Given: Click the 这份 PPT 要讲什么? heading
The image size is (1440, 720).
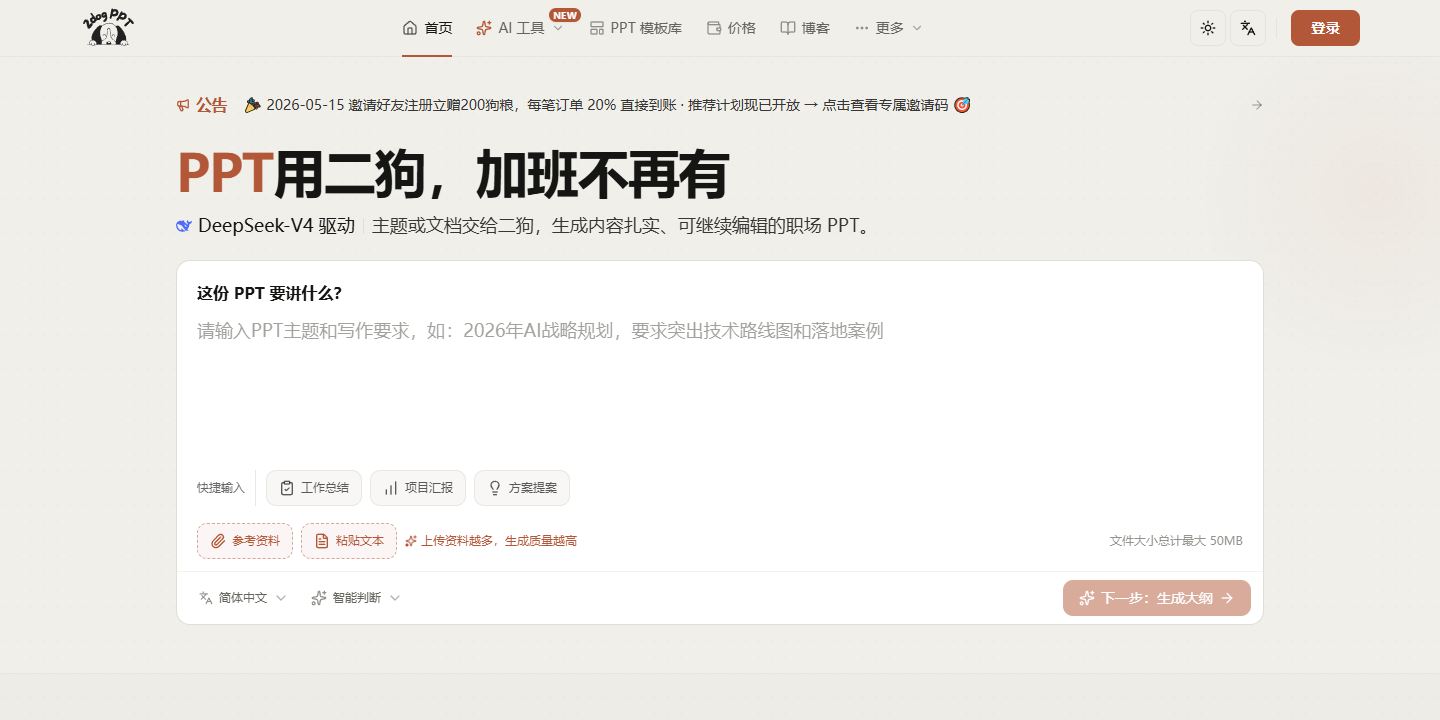Looking at the screenshot, I should click(269, 293).
